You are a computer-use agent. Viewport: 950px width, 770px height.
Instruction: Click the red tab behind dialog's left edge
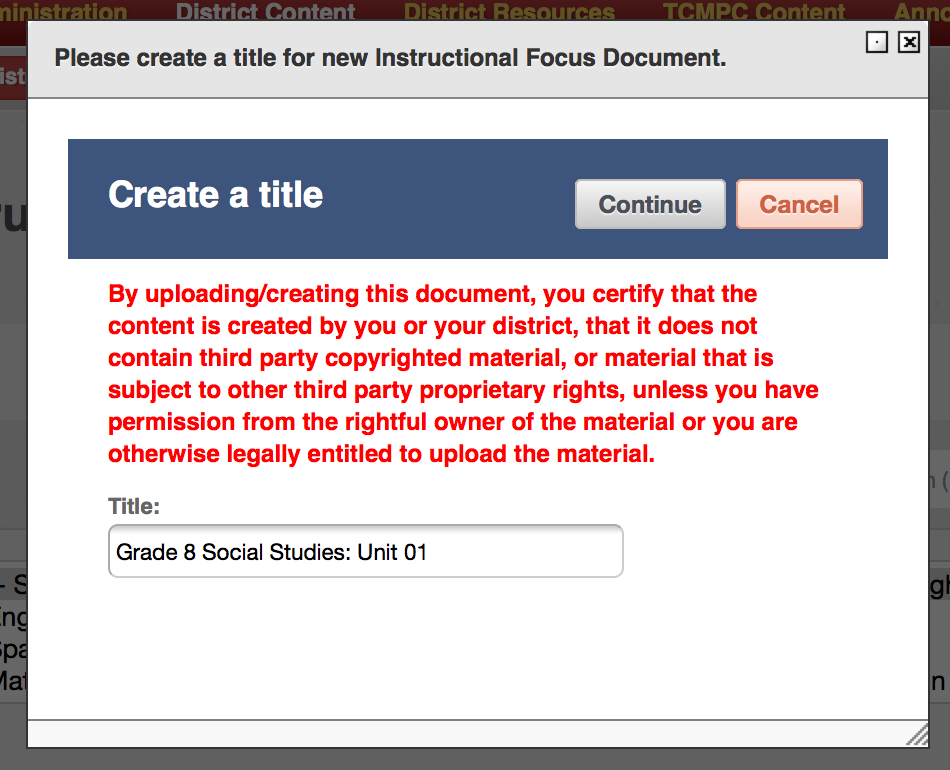pos(13,77)
